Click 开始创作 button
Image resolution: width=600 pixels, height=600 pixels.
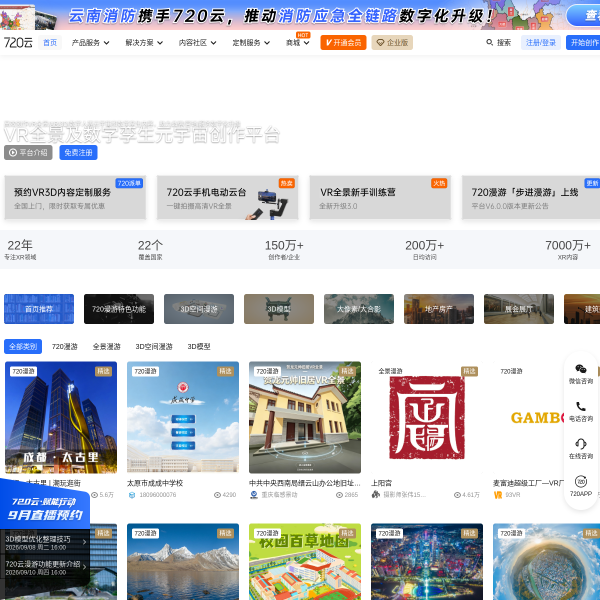click(583, 42)
